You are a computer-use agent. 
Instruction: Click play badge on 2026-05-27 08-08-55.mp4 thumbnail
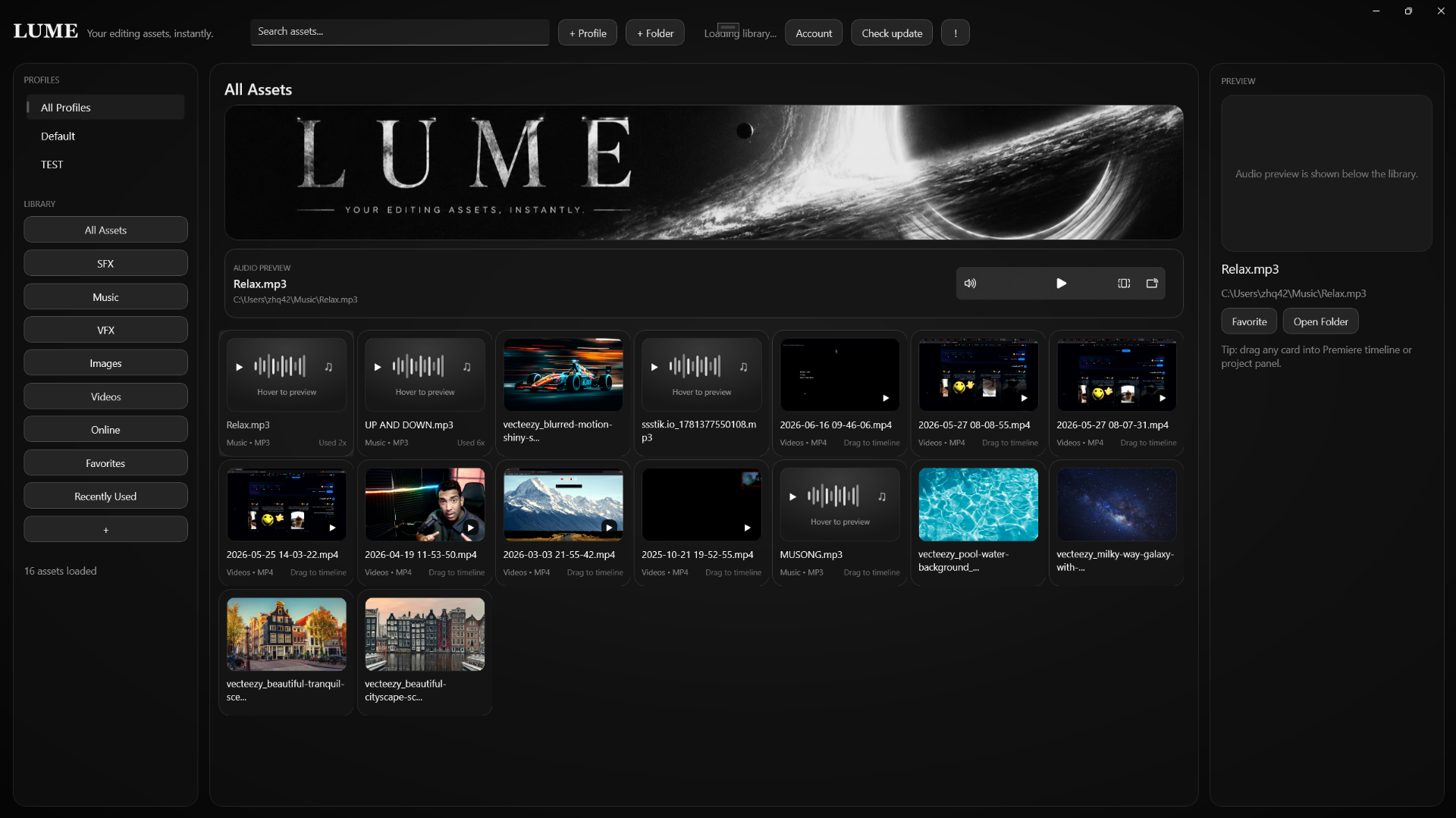1024,398
